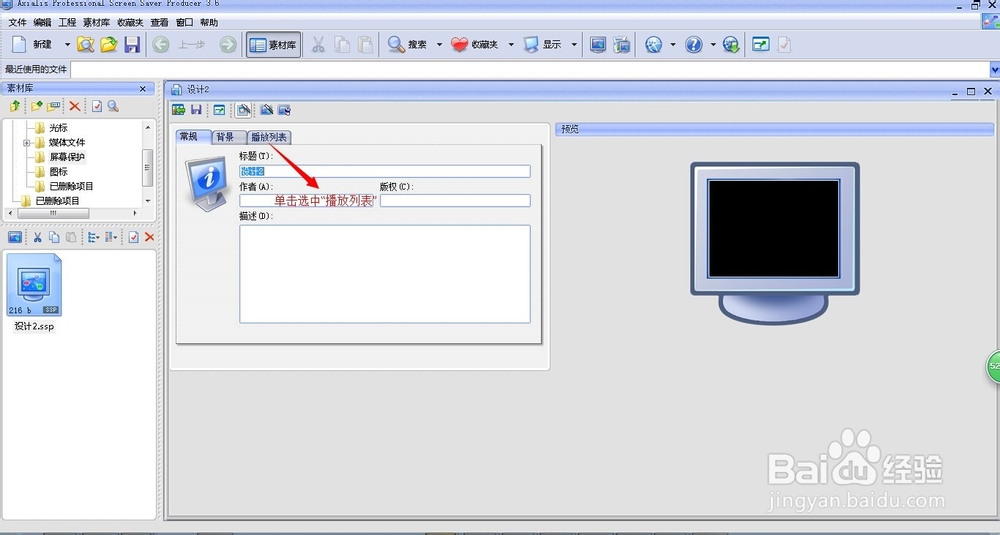Open the dropdown arrow beside the globe icon
The width and height of the screenshot is (1000, 535).
(x=673, y=45)
